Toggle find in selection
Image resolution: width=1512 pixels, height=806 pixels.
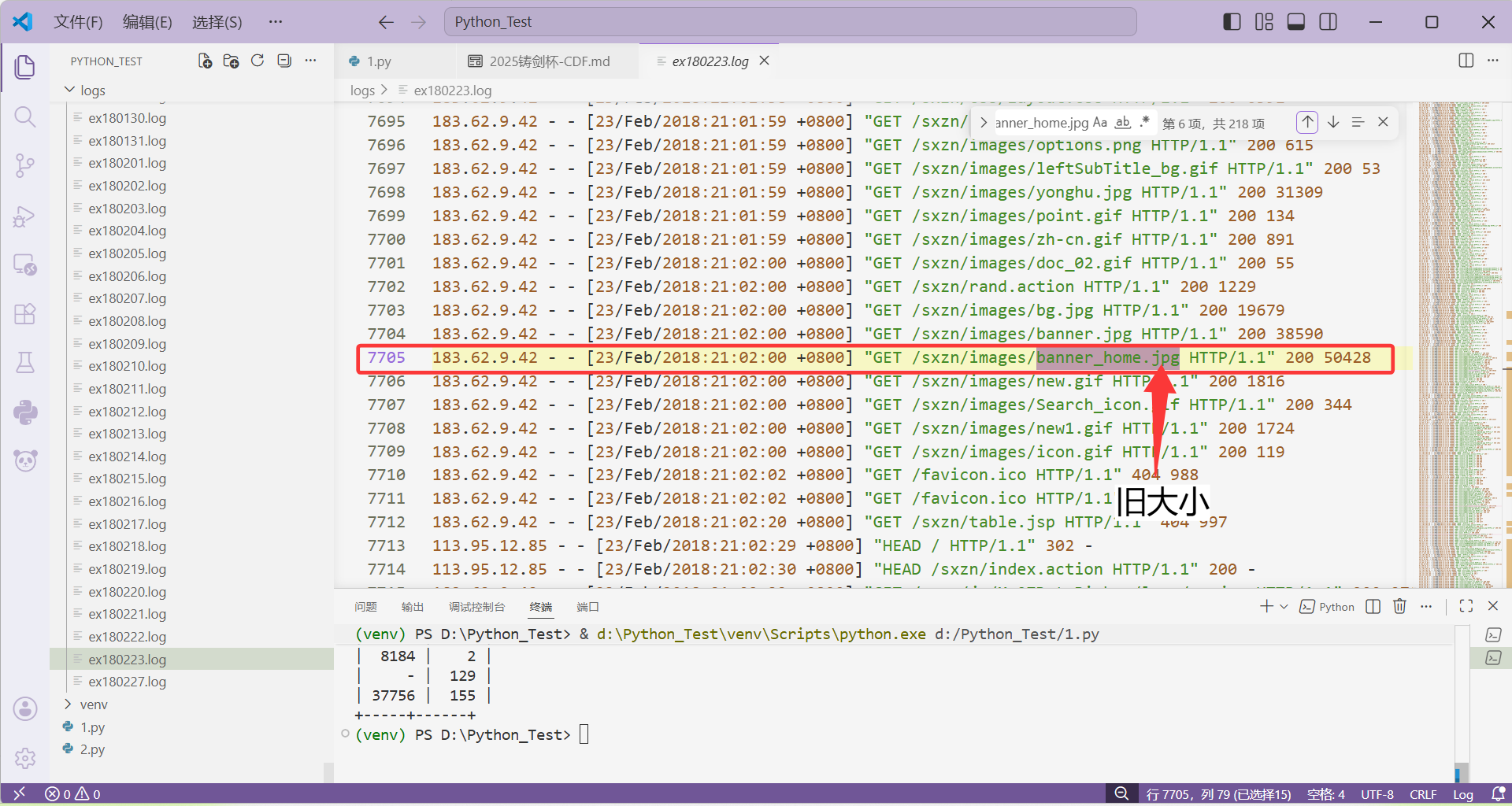pyautogui.click(x=1358, y=122)
